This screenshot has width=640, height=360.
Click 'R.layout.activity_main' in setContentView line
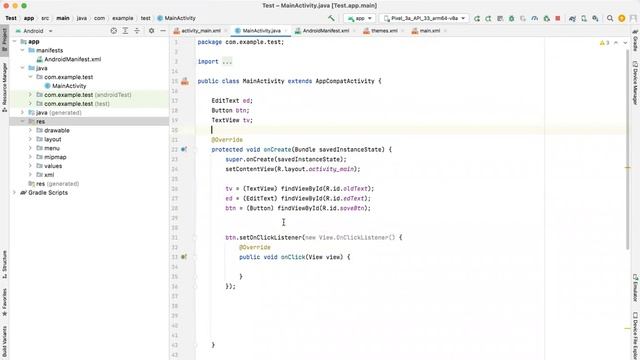click(316, 169)
